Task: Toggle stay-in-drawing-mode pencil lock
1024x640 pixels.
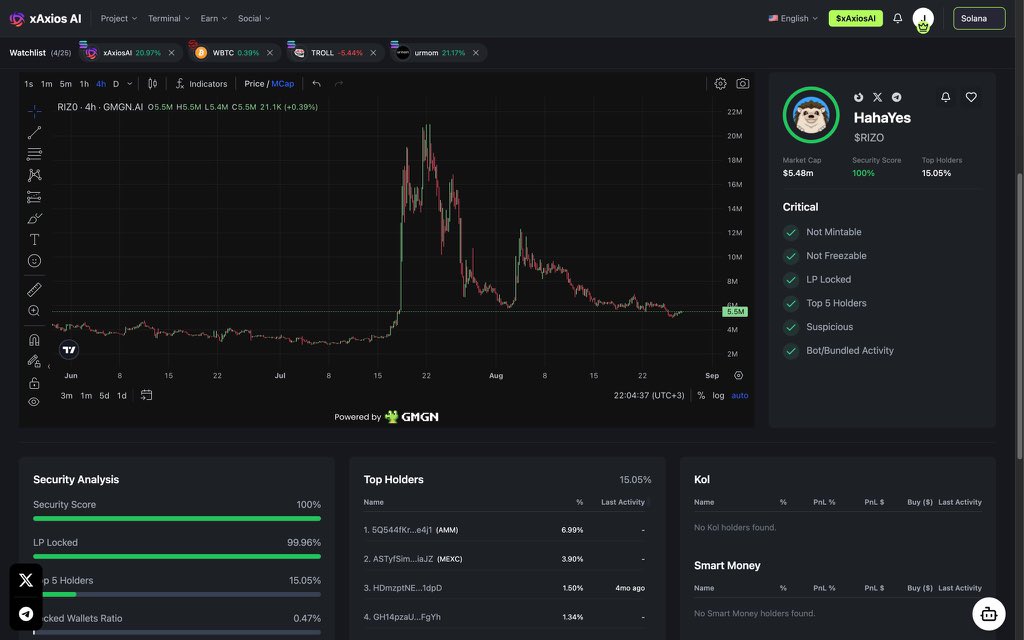Action: 34,361
